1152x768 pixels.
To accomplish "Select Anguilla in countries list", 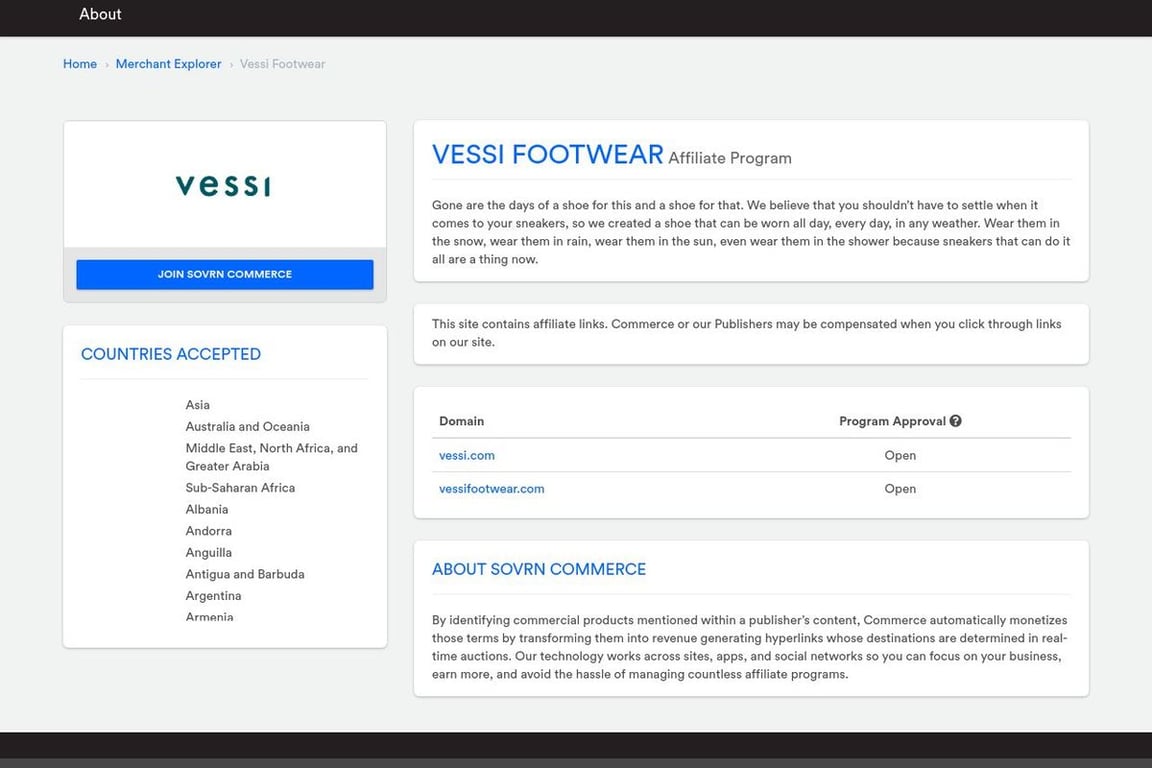I will pyautogui.click(x=209, y=553).
